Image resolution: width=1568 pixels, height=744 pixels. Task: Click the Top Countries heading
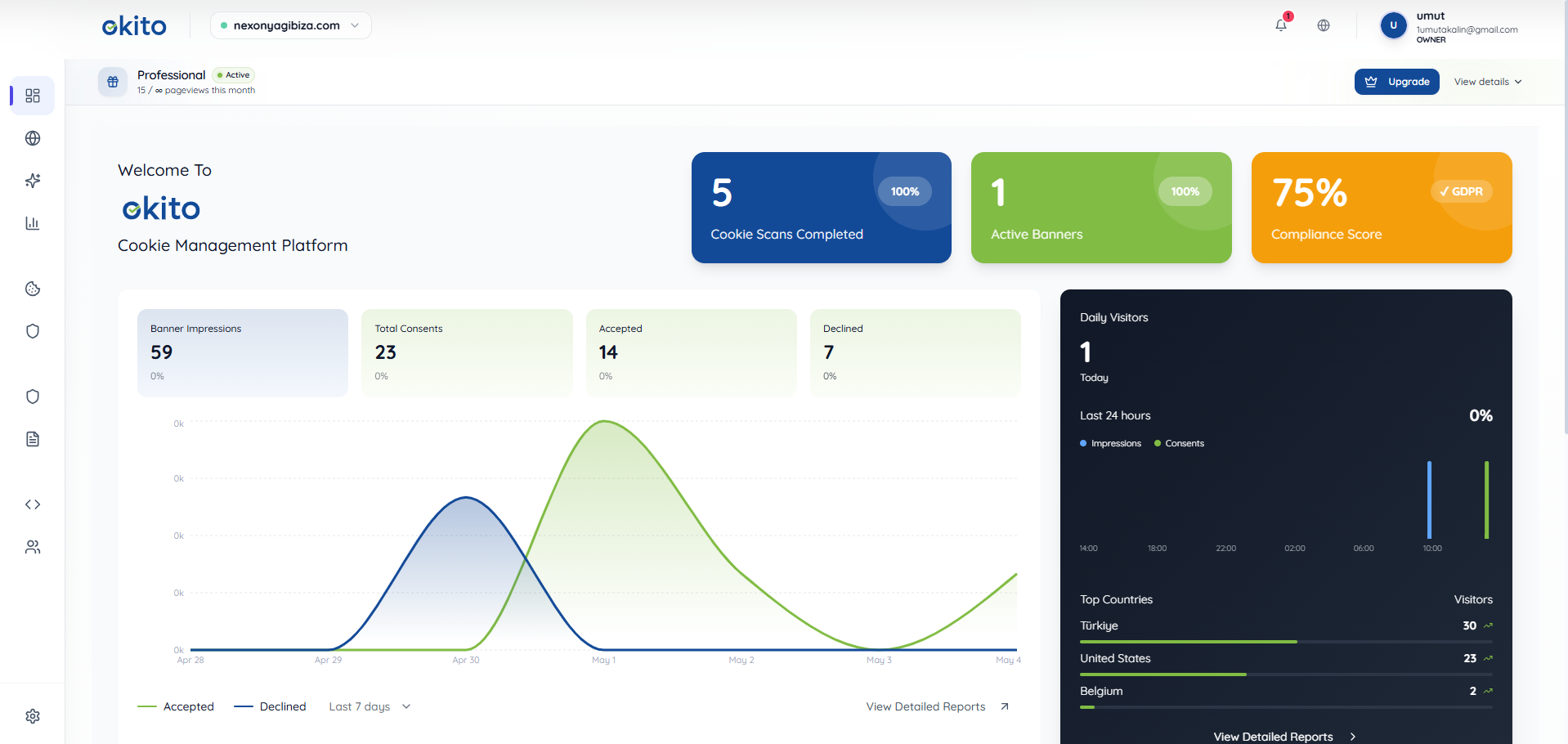coord(1116,599)
